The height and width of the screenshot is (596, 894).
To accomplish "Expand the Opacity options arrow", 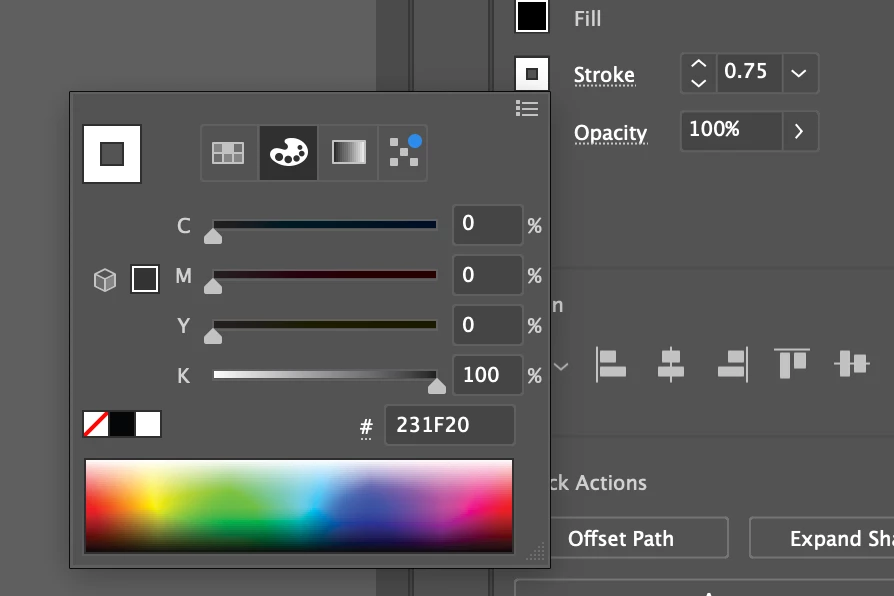I will (x=798, y=131).
